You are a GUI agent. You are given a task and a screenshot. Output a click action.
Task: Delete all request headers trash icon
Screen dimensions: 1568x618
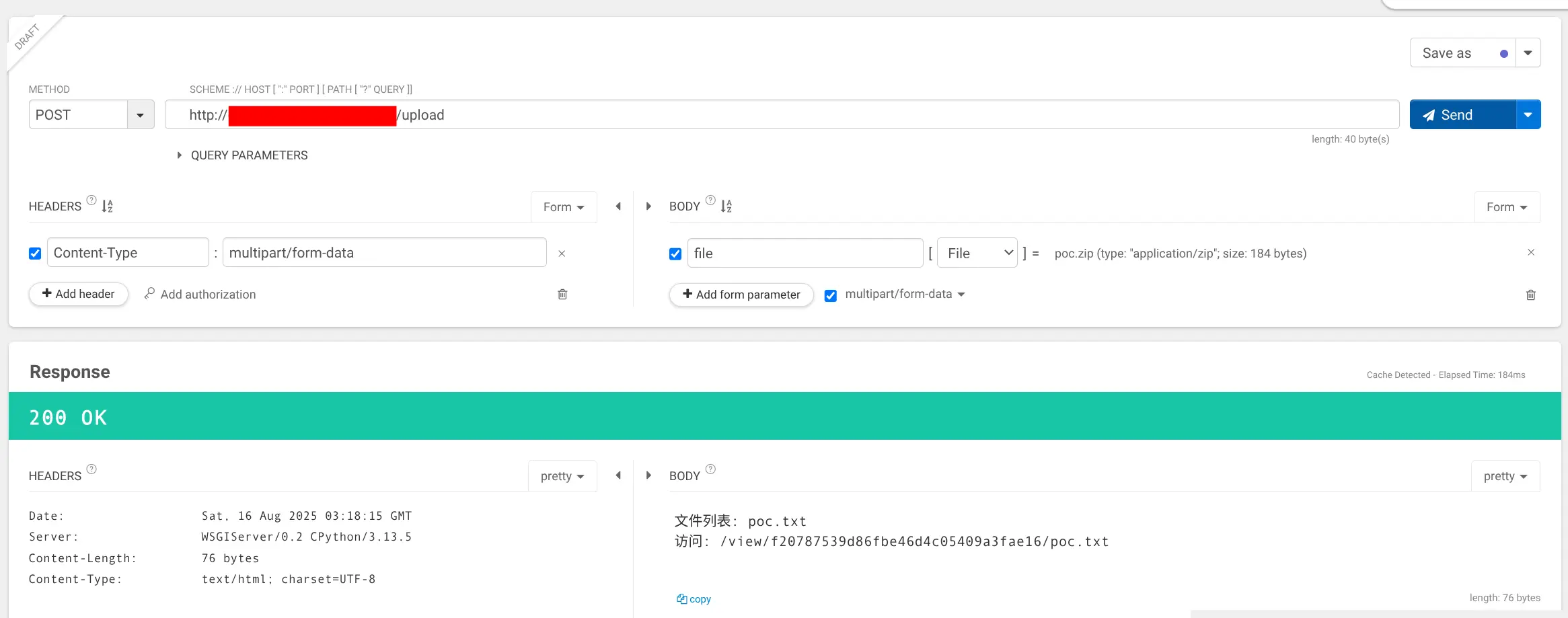tap(562, 295)
